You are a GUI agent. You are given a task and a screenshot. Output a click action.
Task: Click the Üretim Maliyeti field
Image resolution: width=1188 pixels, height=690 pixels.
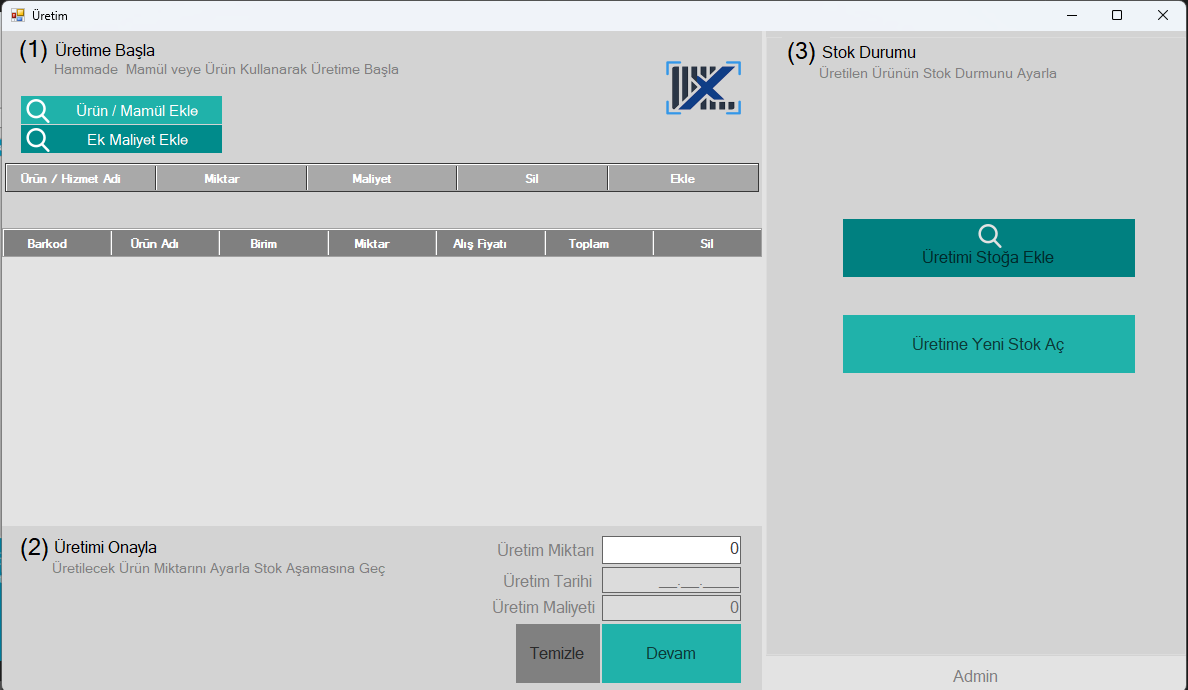tap(671, 608)
